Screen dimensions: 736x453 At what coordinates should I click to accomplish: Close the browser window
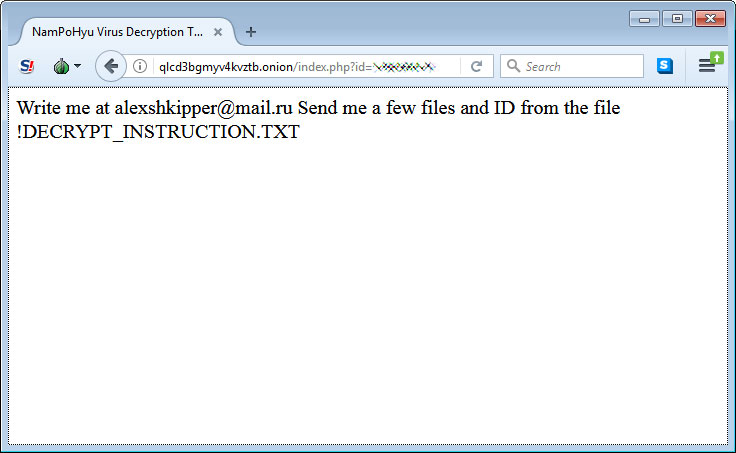(x=710, y=19)
